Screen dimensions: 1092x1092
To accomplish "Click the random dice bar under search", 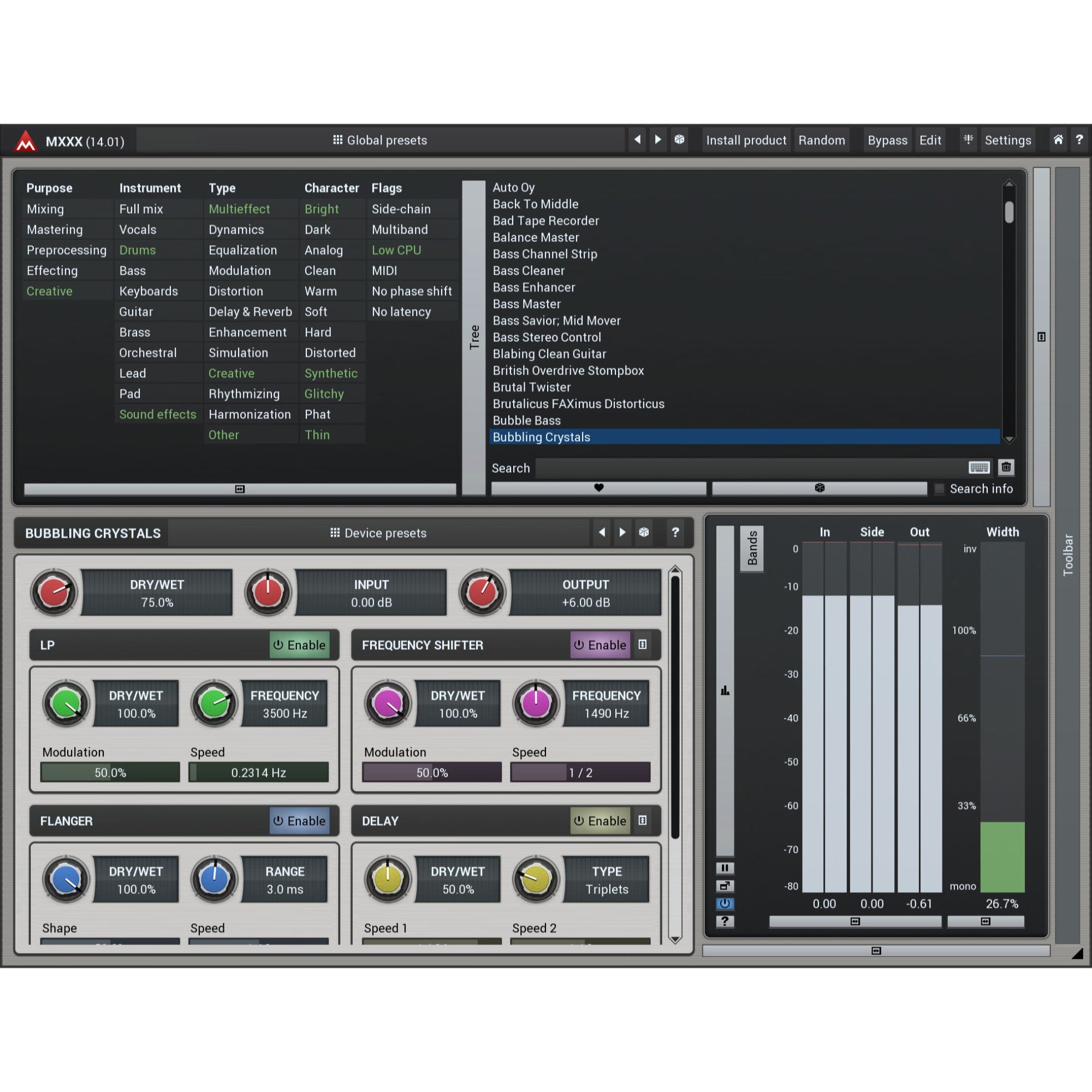I will (x=820, y=488).
